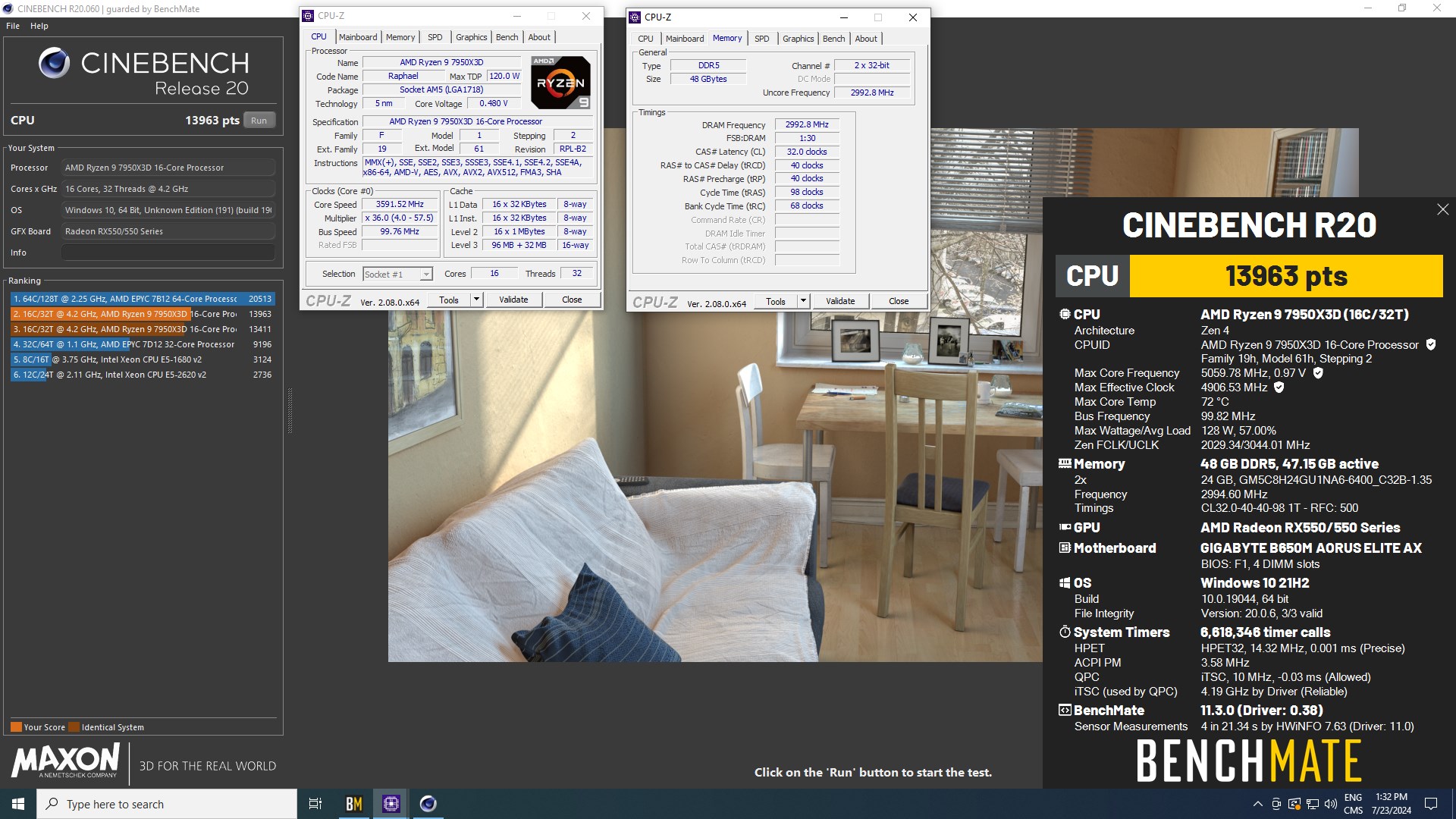
Task: Open Mainboard tab in left CPU-Z window
Action: [358, 37]
